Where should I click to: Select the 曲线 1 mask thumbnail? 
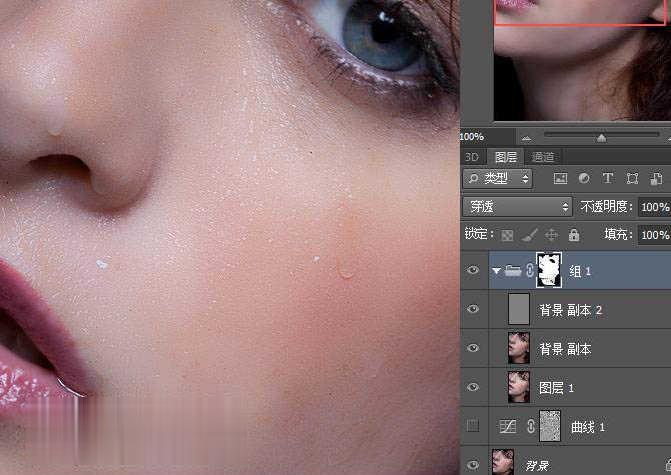(550, 426)
